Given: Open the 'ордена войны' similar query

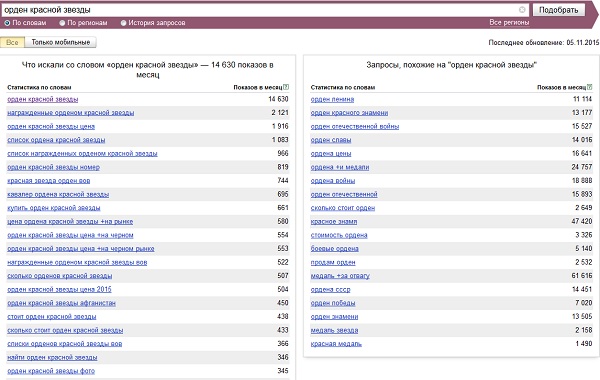Looking at the screenshot, I should [333, 181].
